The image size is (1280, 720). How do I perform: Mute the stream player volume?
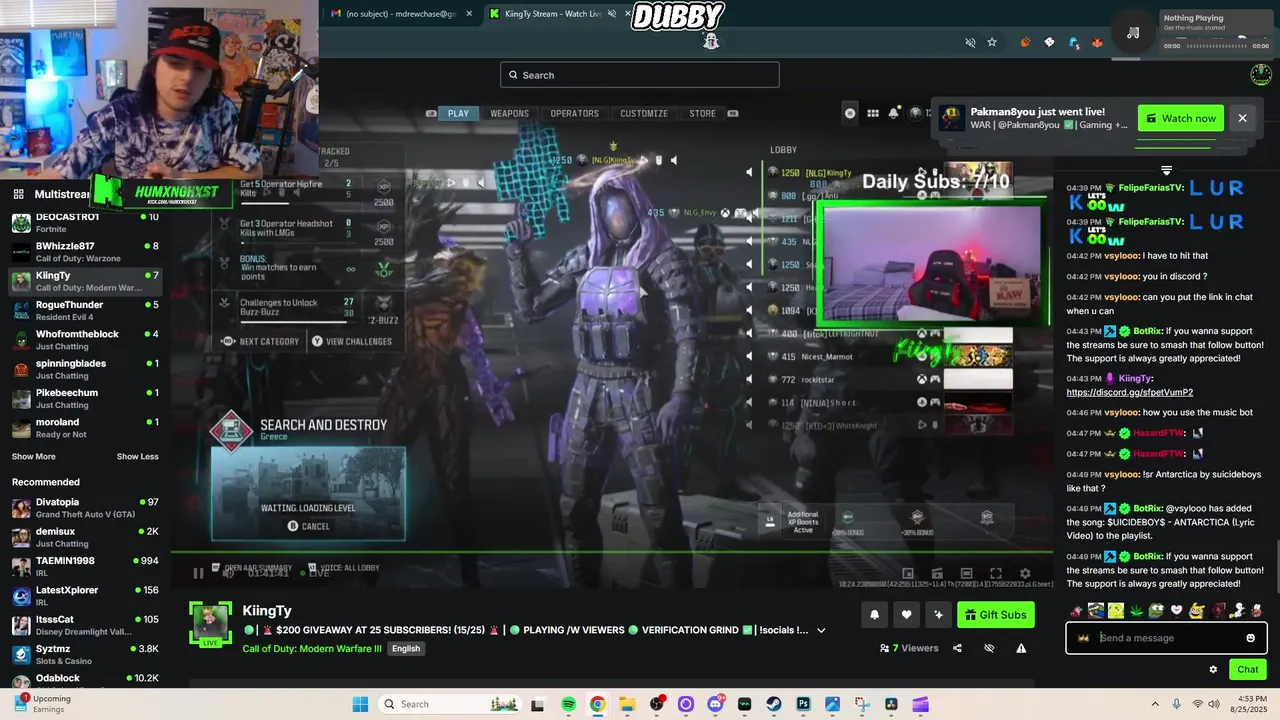(x=228, y=573)
